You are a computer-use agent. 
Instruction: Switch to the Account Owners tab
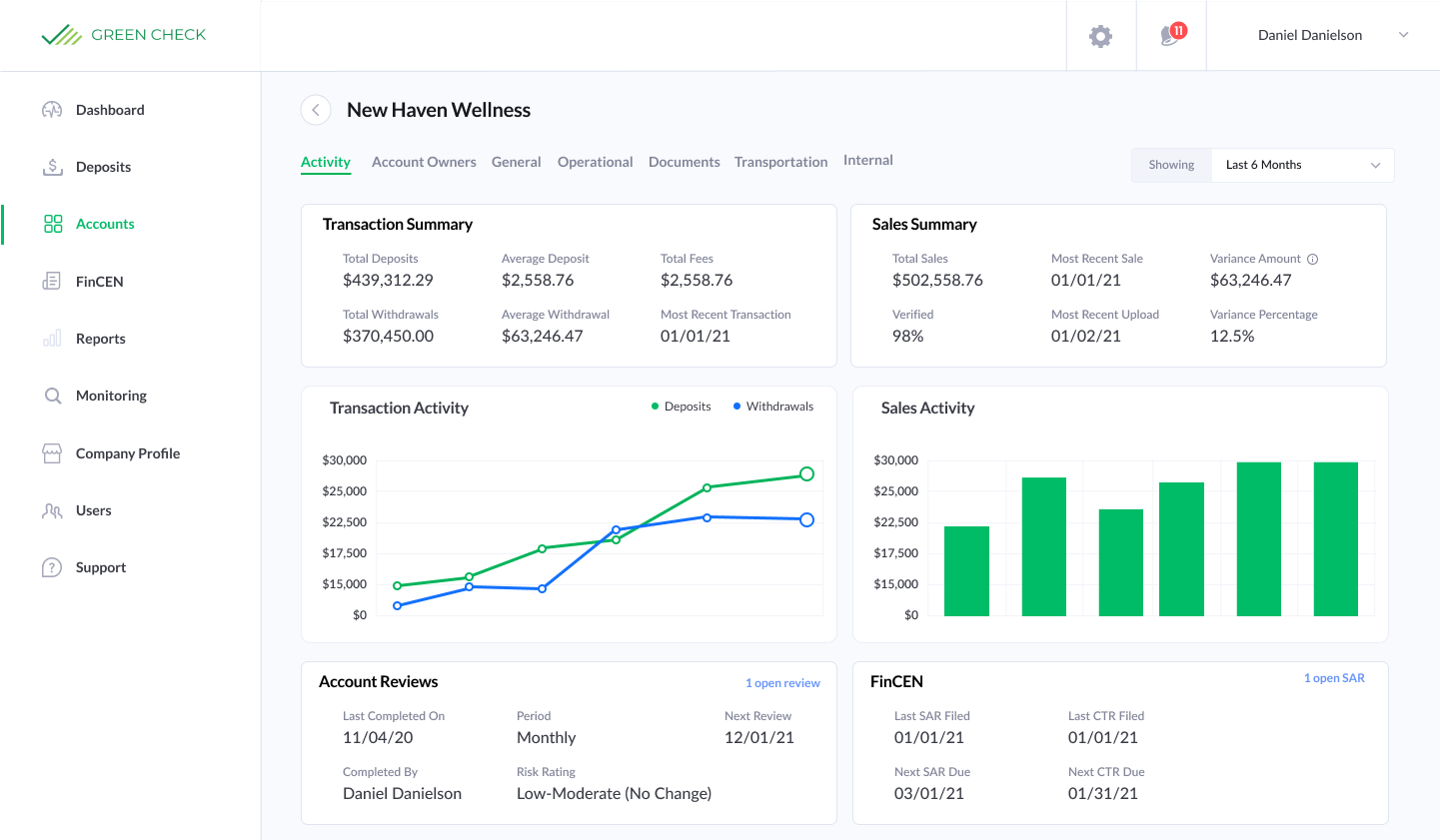pos(424,162)
